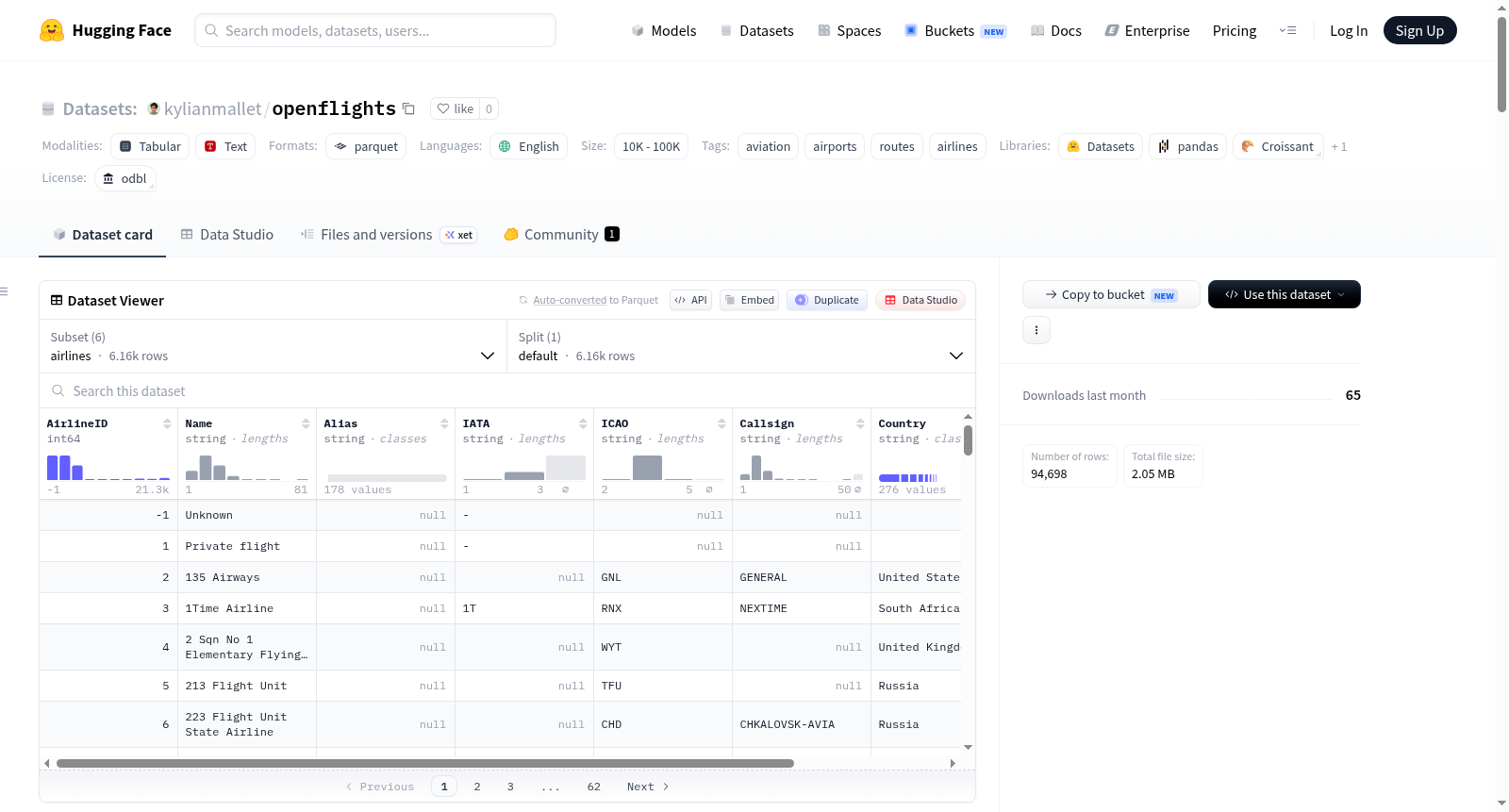The width and height of the screenshot is (1509, 812).
Task: Select the odbl license tag
Action: pos(125,178)
